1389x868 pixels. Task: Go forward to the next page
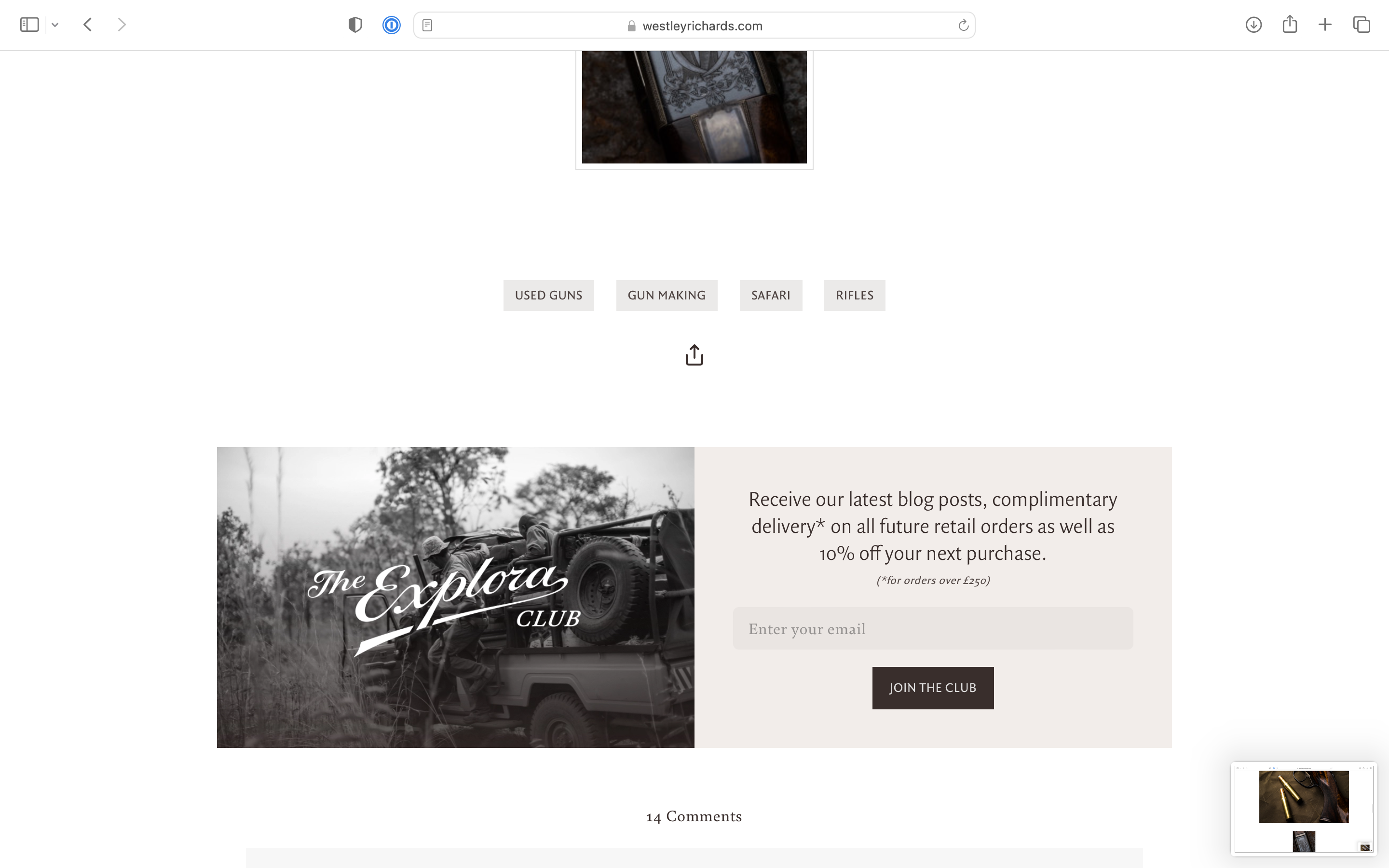(122, 25)
